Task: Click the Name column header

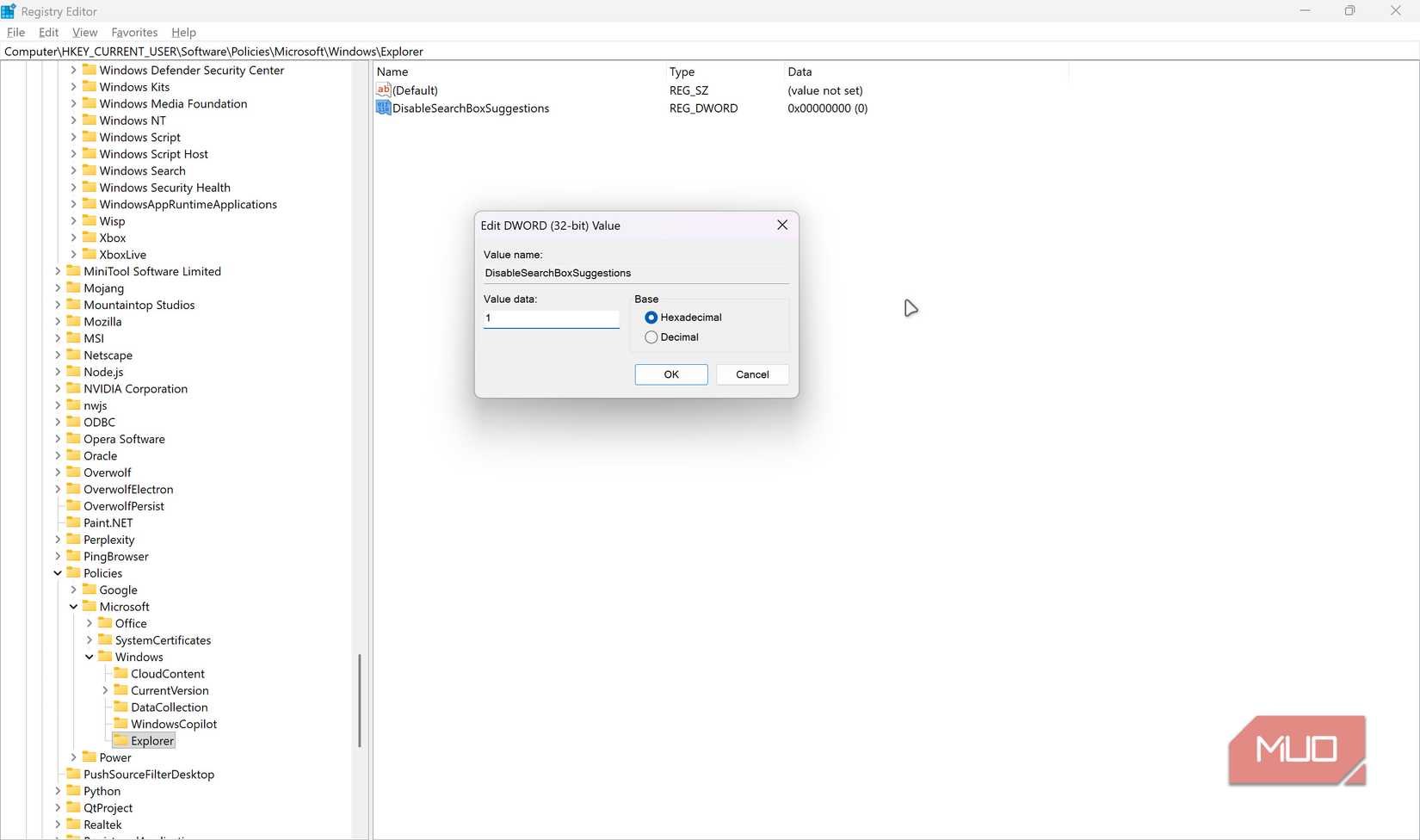Action: pyautogui.click(x=520, y=71)
